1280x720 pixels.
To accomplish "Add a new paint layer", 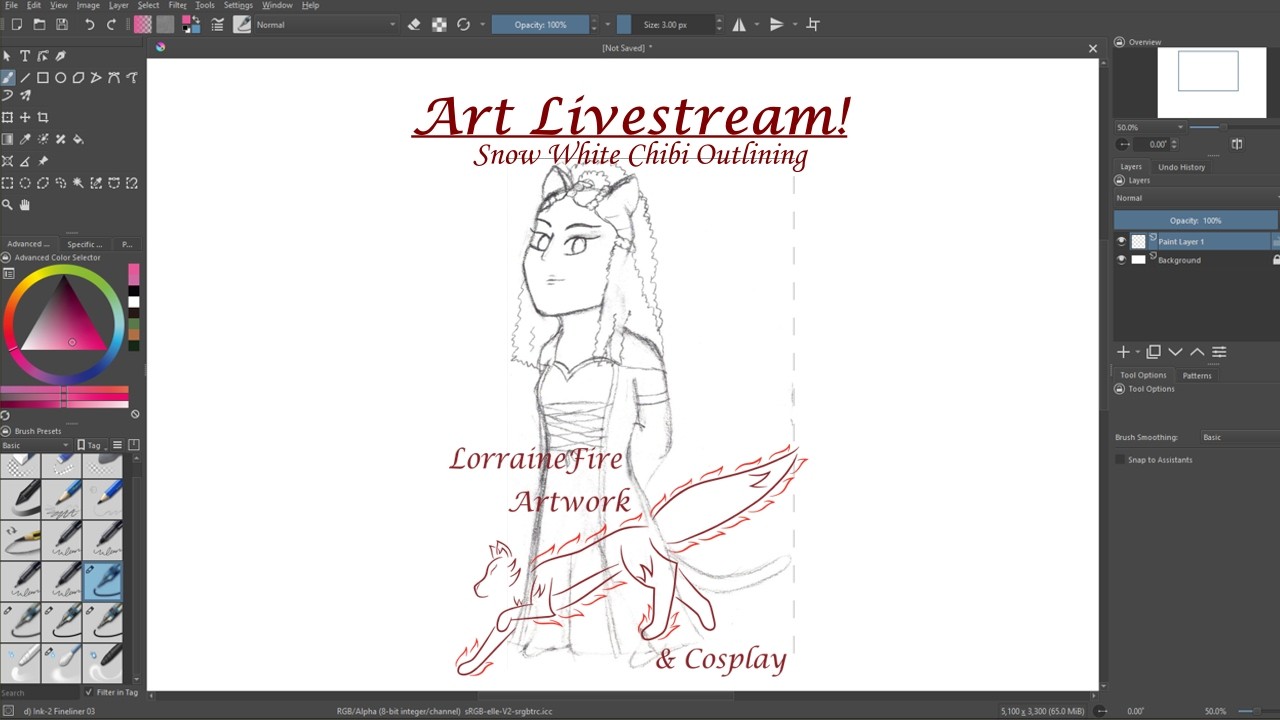I will click(x=1123, y=352).
